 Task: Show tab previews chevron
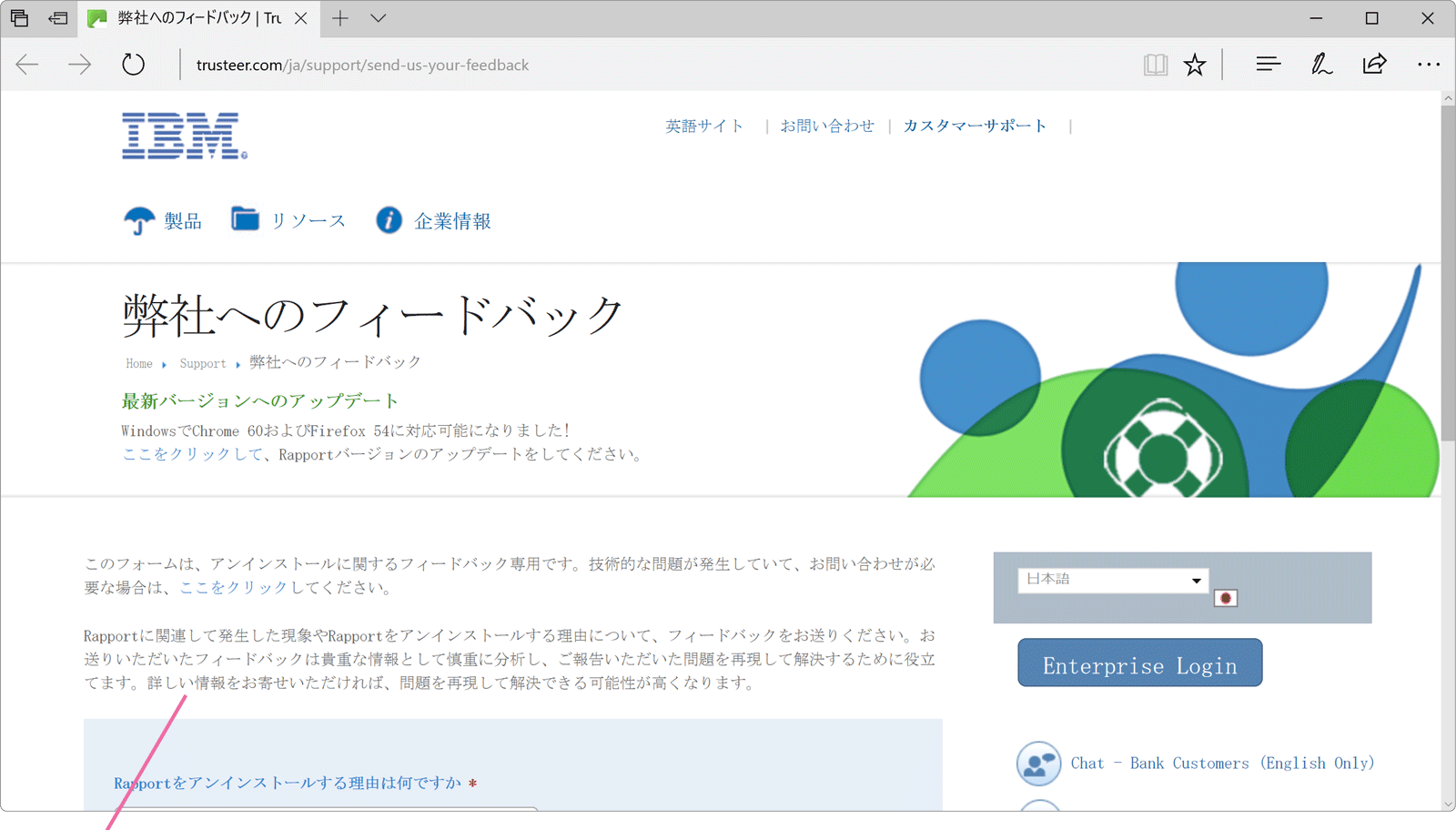coord(379,18)
